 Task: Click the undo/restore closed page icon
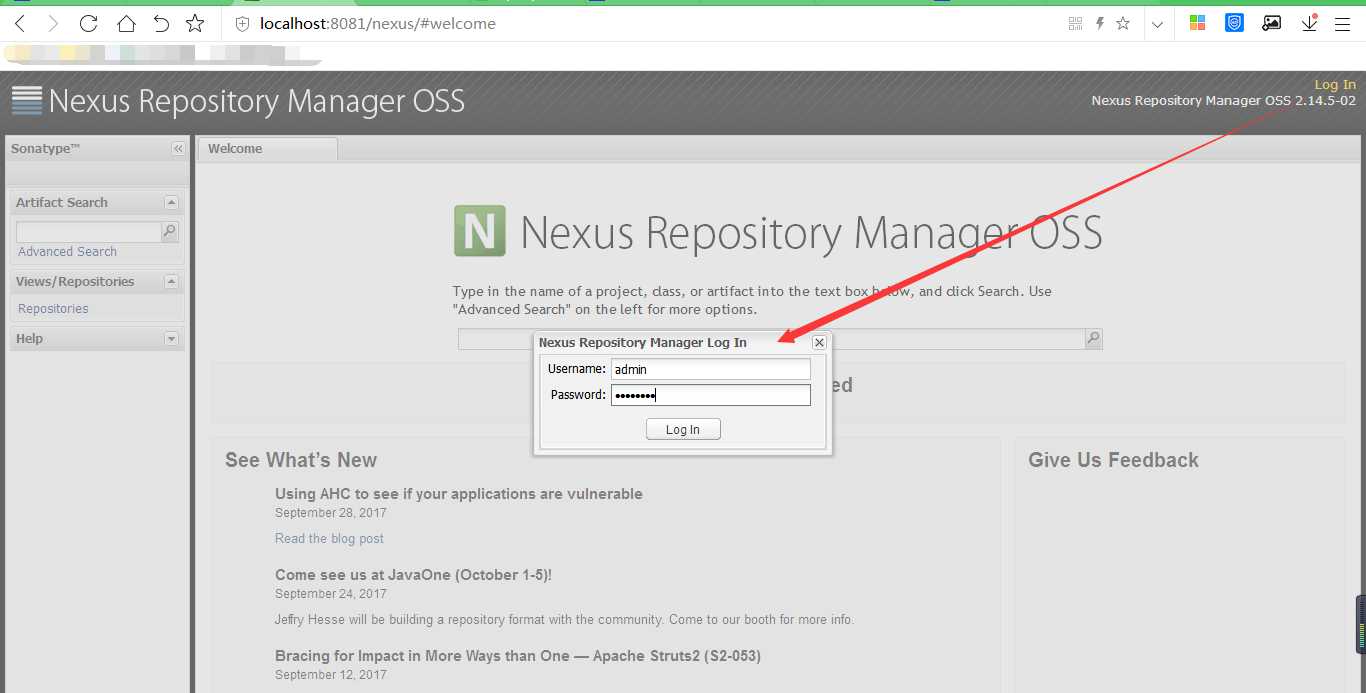(x=161, y=23)
